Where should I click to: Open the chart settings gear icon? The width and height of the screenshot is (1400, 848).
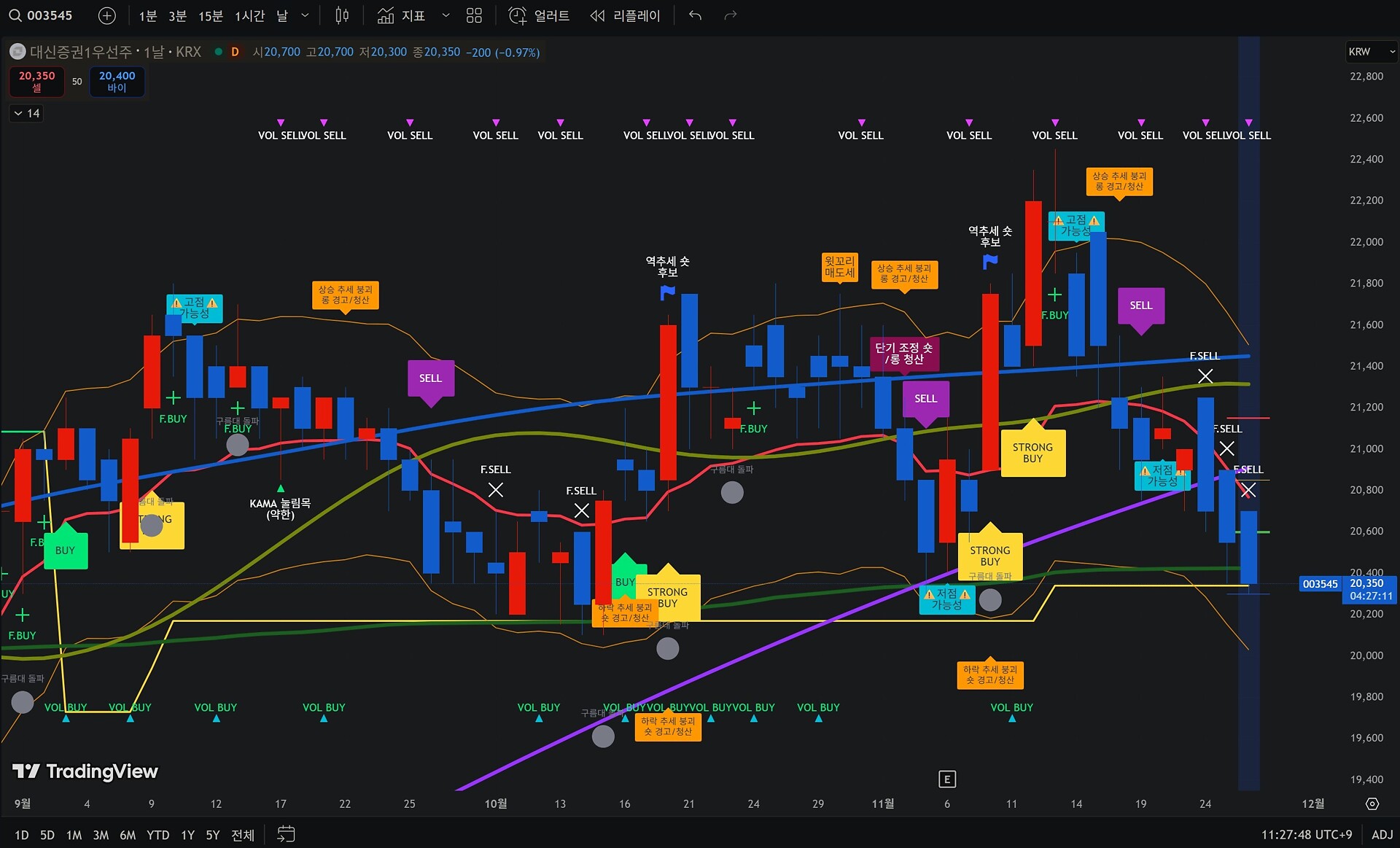tap(1372, 804)
